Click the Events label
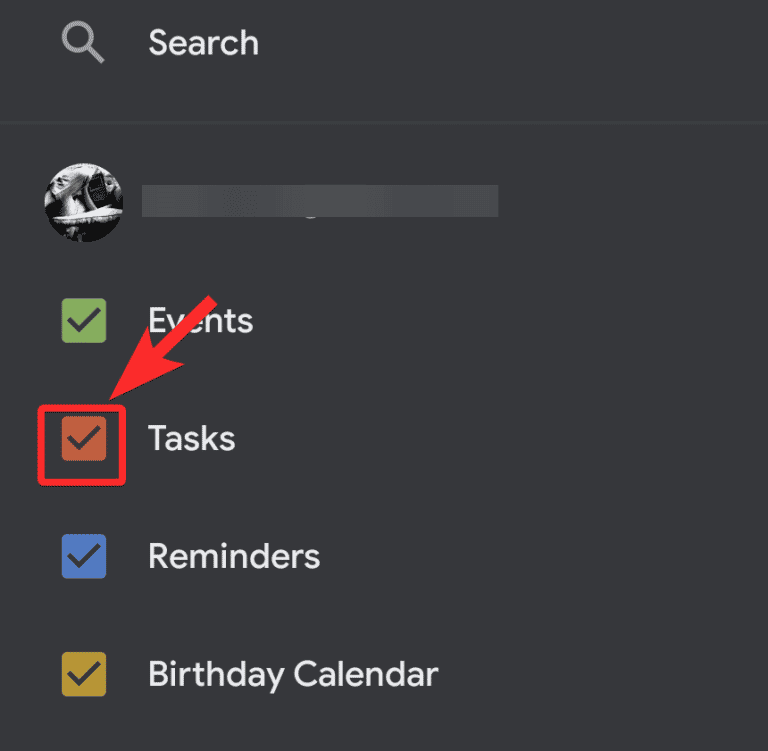Image resolution: width=768 pixels, height=751 pixels. click(201, 321)
